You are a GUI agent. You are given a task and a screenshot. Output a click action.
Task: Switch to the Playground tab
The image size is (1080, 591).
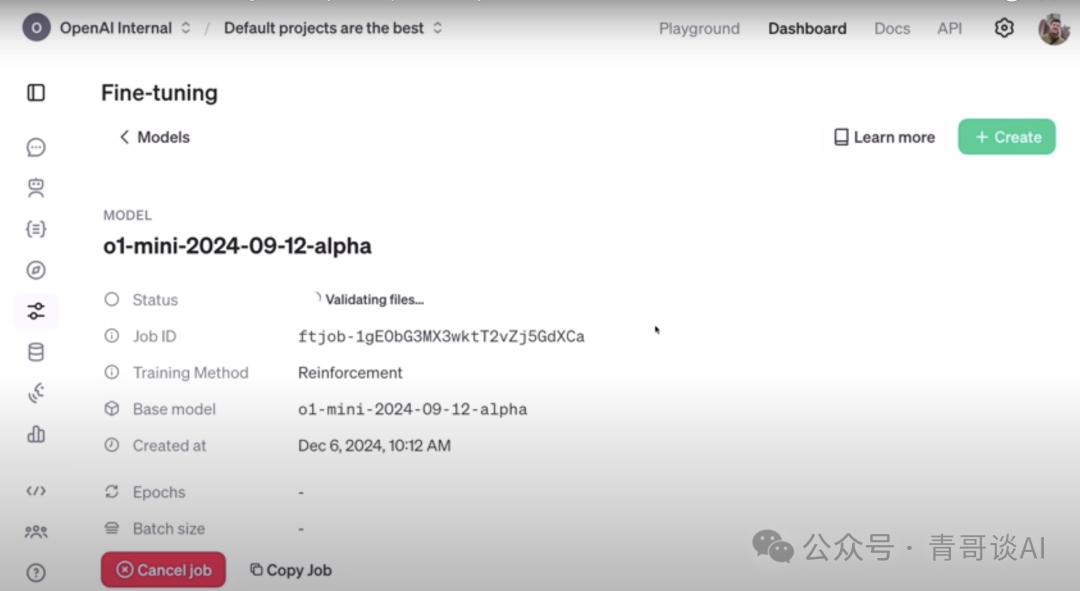point(699,28)
